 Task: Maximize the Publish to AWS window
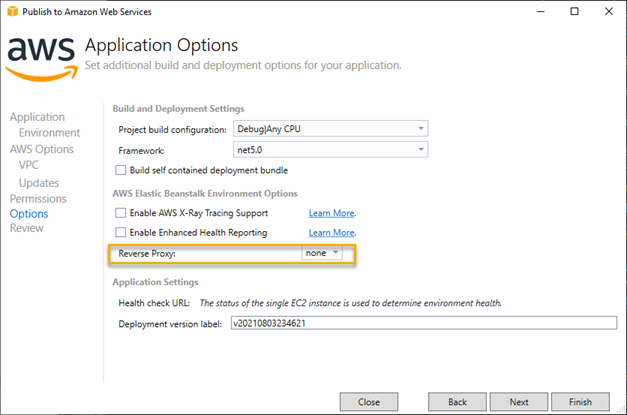point(574,11)
